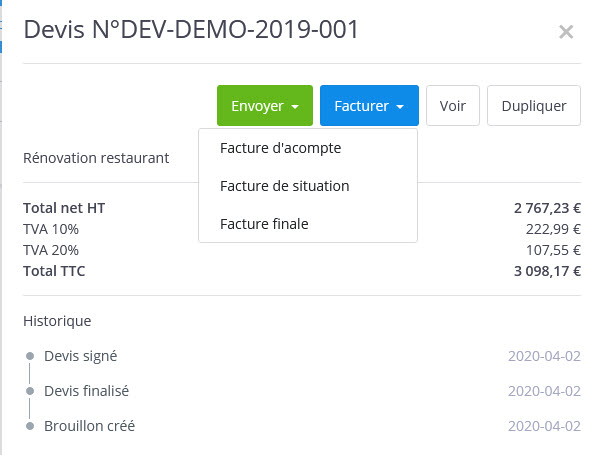Select the Devis signé history entry
This screenshot has width=592, height=455.
pos(80,356)
